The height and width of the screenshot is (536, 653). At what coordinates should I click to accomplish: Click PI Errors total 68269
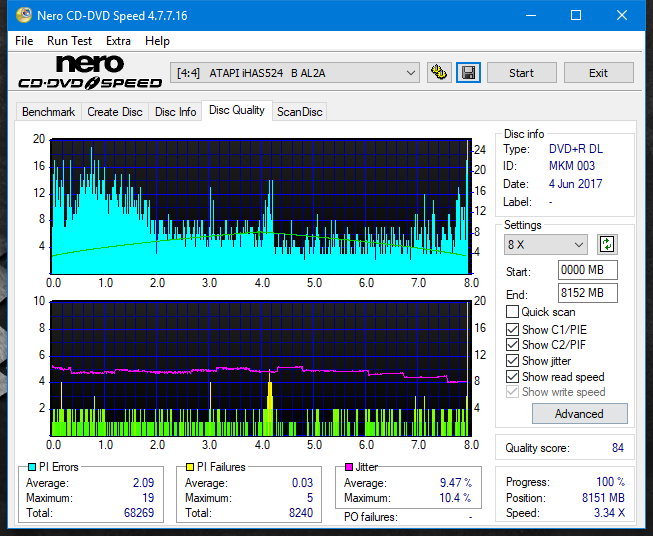point(139,513)
